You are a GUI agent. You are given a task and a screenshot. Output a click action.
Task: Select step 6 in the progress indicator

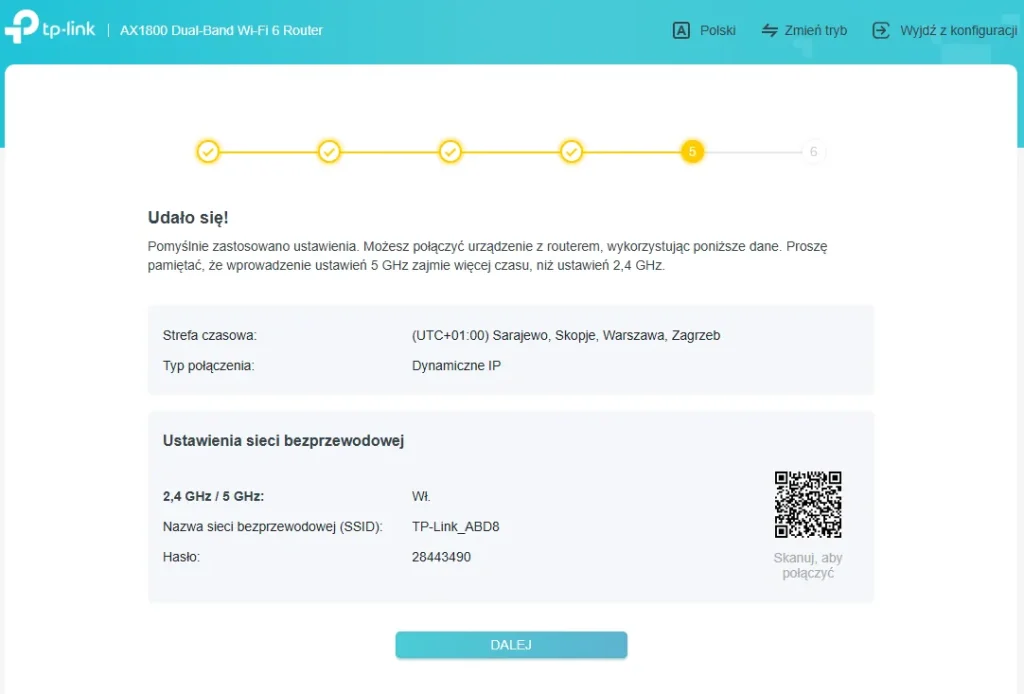[813, 152]
